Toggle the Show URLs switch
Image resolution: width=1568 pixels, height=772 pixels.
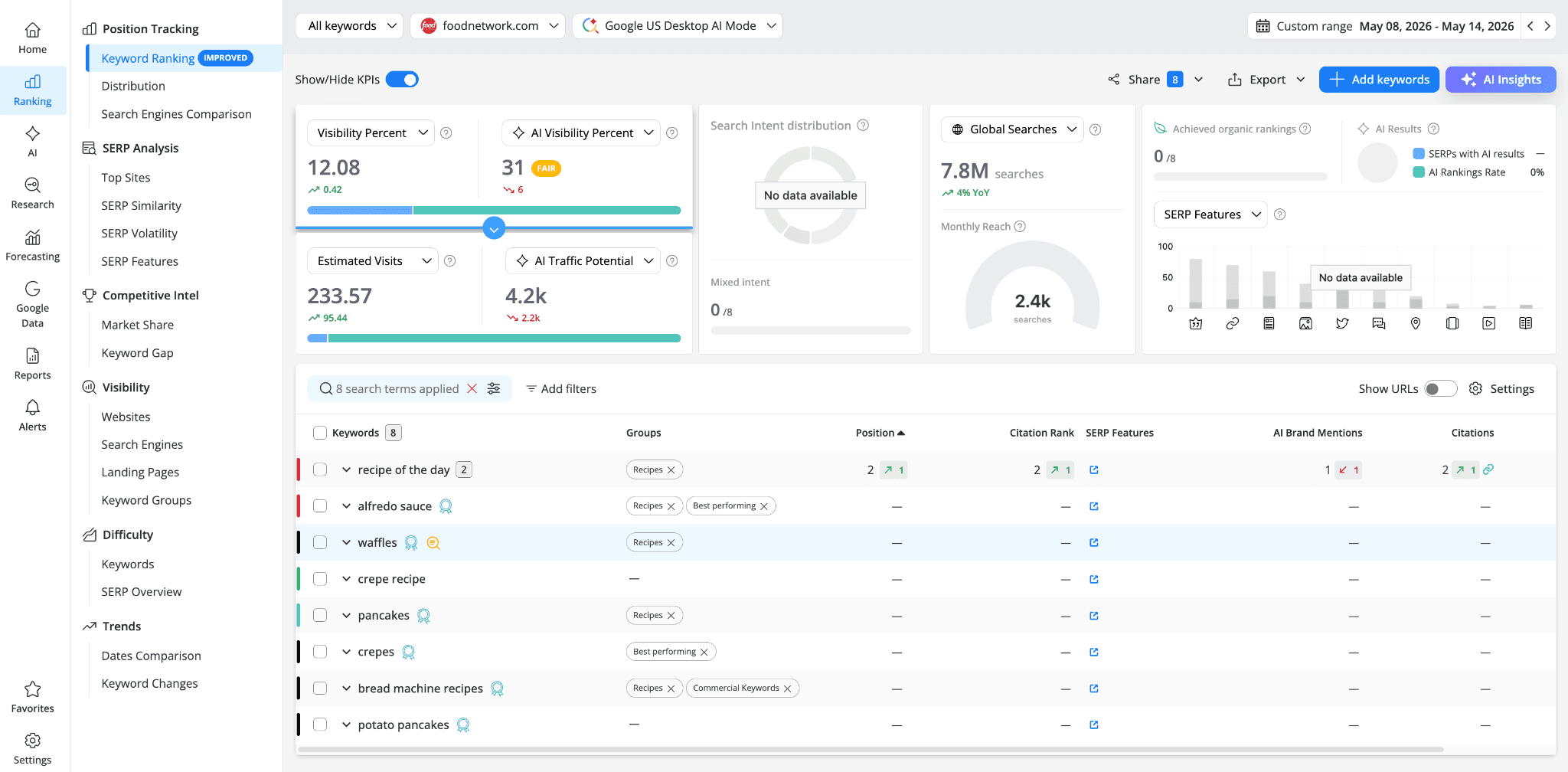(1440, 389)
